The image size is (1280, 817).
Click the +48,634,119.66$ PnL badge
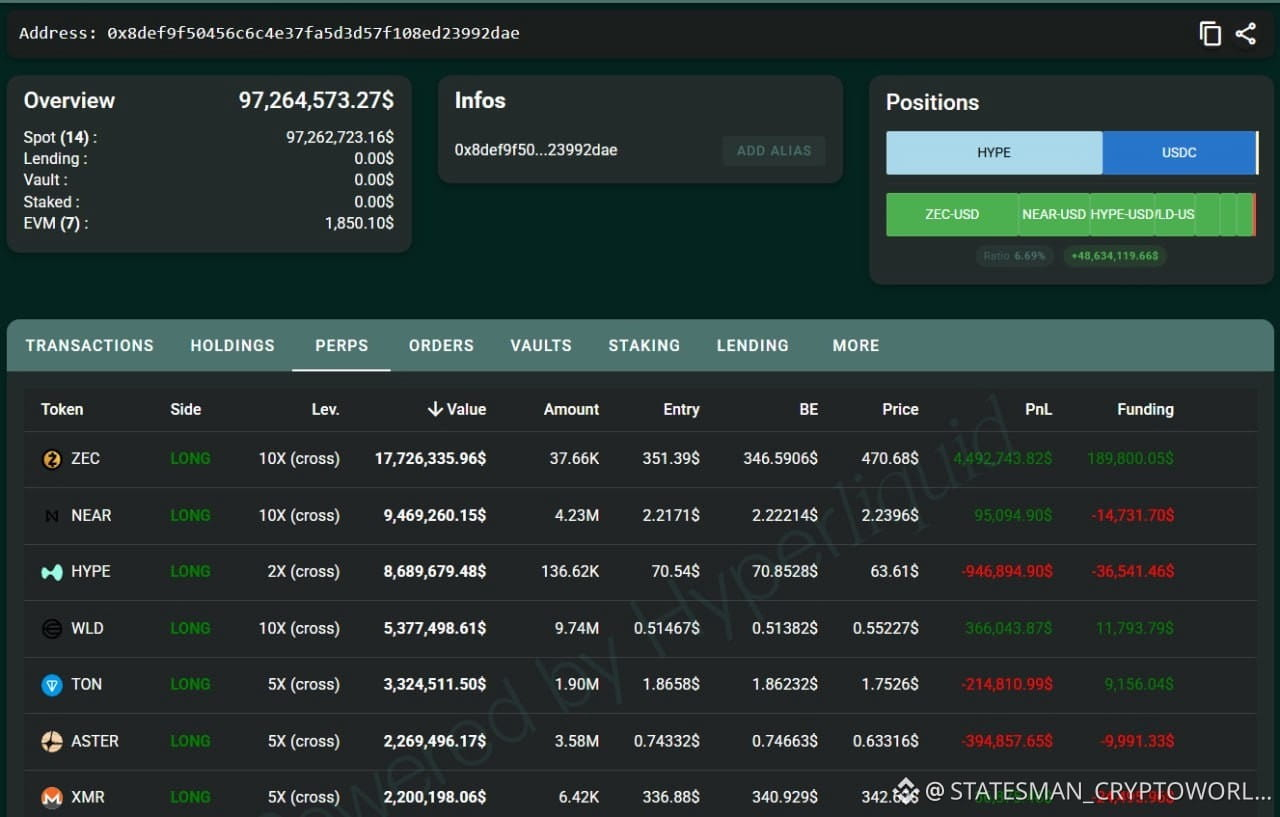(1115, 256)
